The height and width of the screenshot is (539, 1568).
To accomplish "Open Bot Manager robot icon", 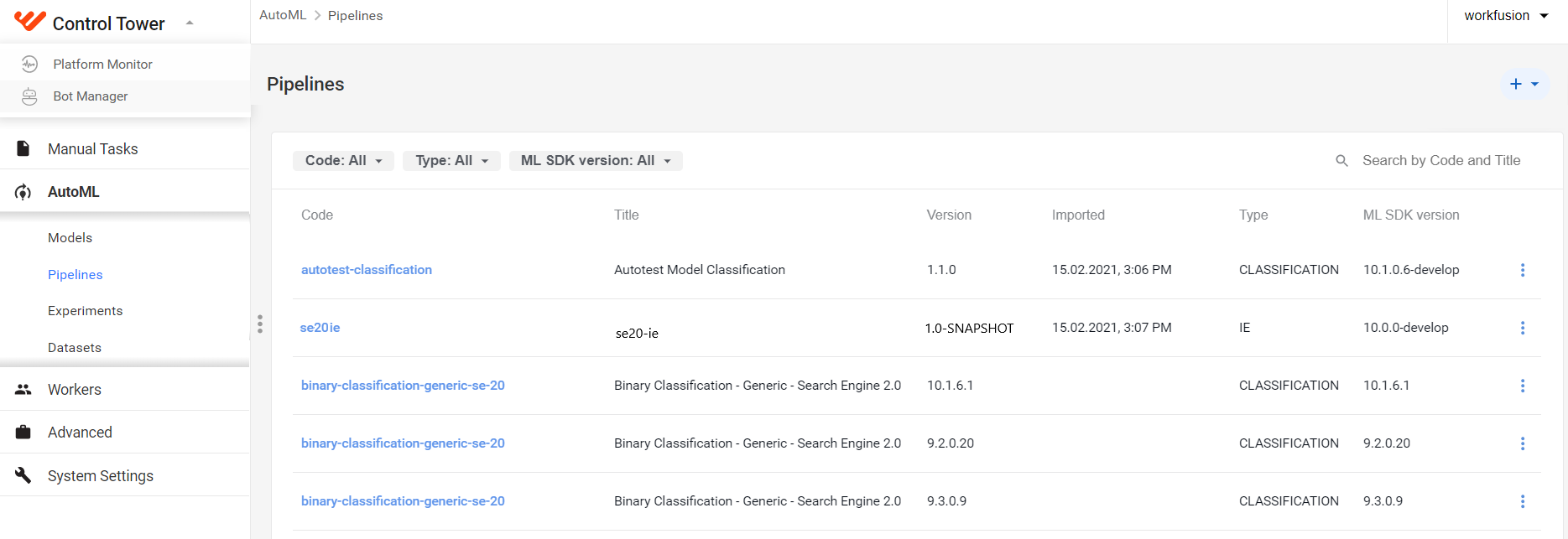I will pos(29,96).
